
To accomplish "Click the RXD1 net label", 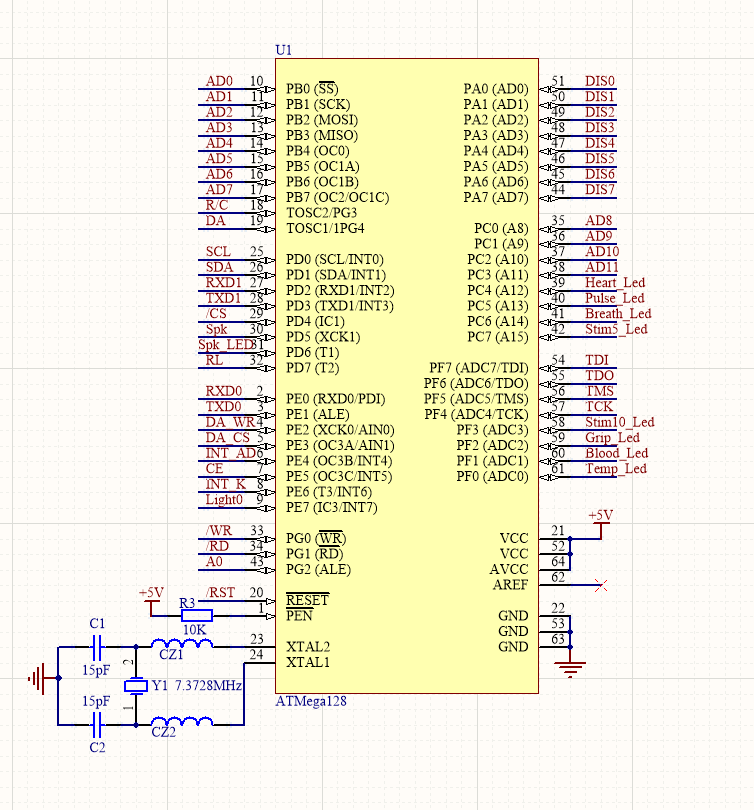I will (x=223, y=283).
